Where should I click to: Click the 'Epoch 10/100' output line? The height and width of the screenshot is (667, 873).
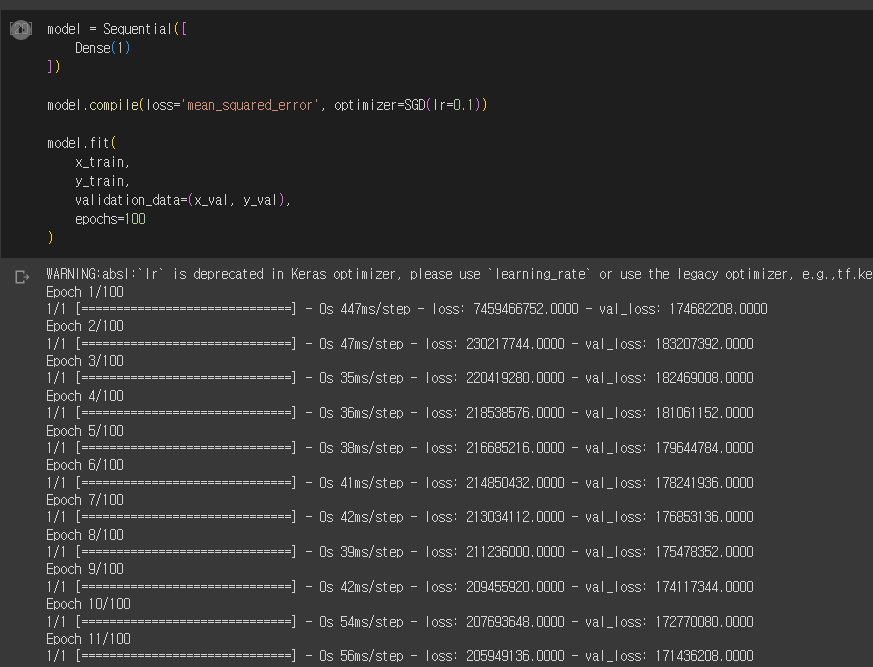click(x=88, y=604)
